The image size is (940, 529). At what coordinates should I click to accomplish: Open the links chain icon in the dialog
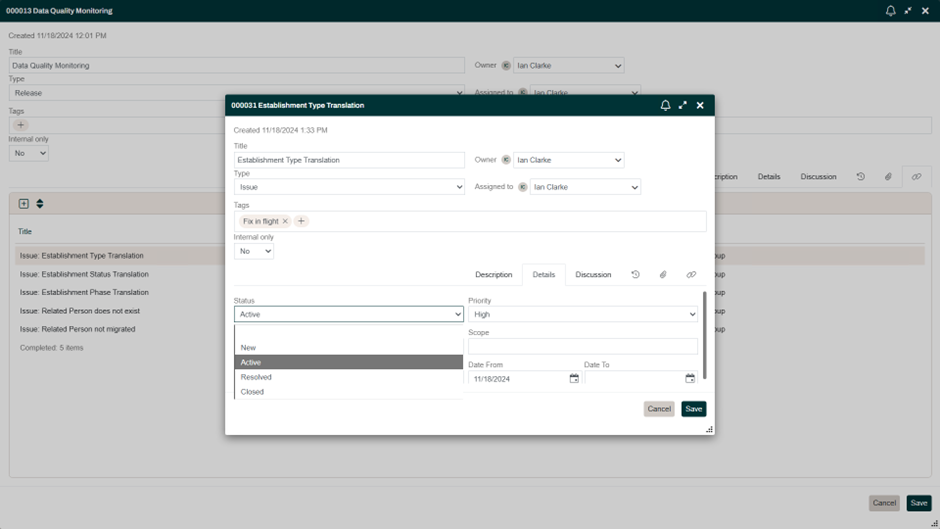point(691,274)
